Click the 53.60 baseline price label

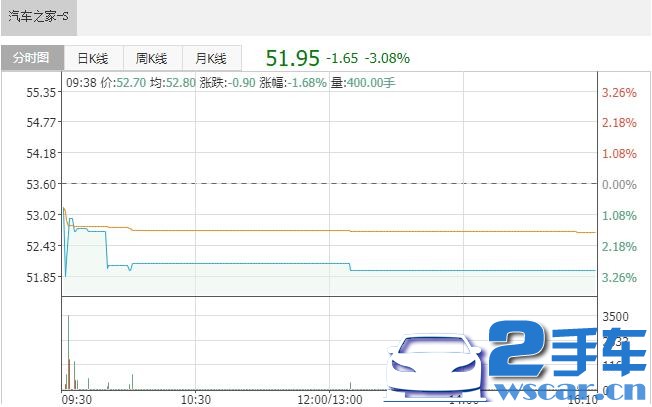coord(41,184)
